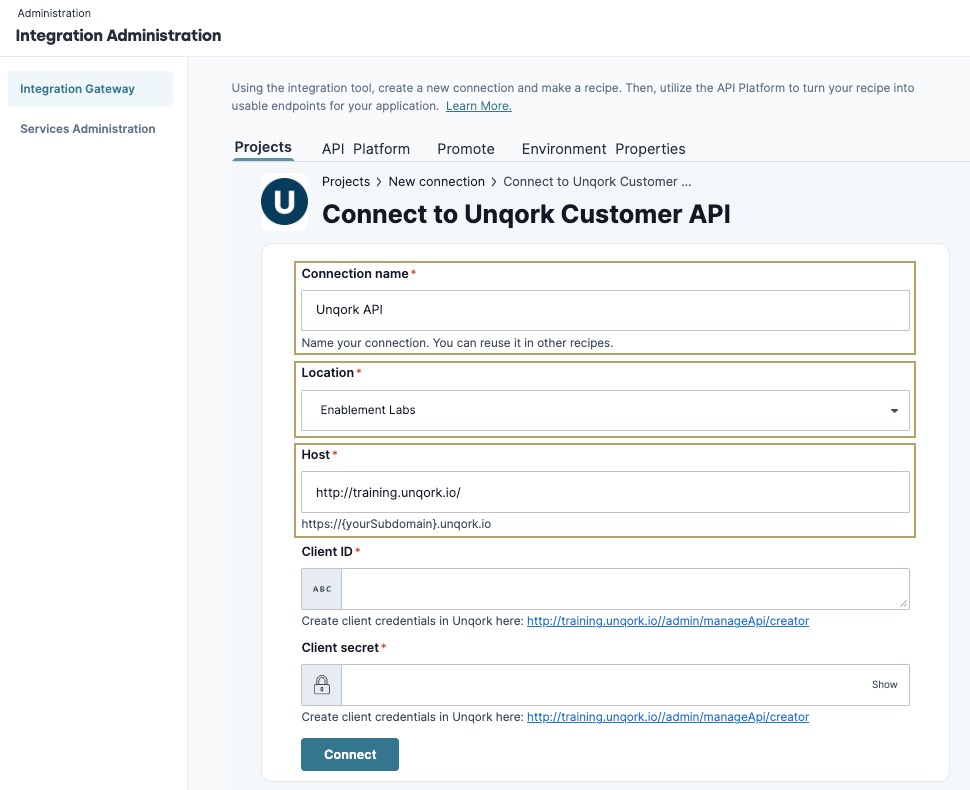Screen dimensions: 970x790
Task: Show the client secret value
Action: tap(885, 685)
